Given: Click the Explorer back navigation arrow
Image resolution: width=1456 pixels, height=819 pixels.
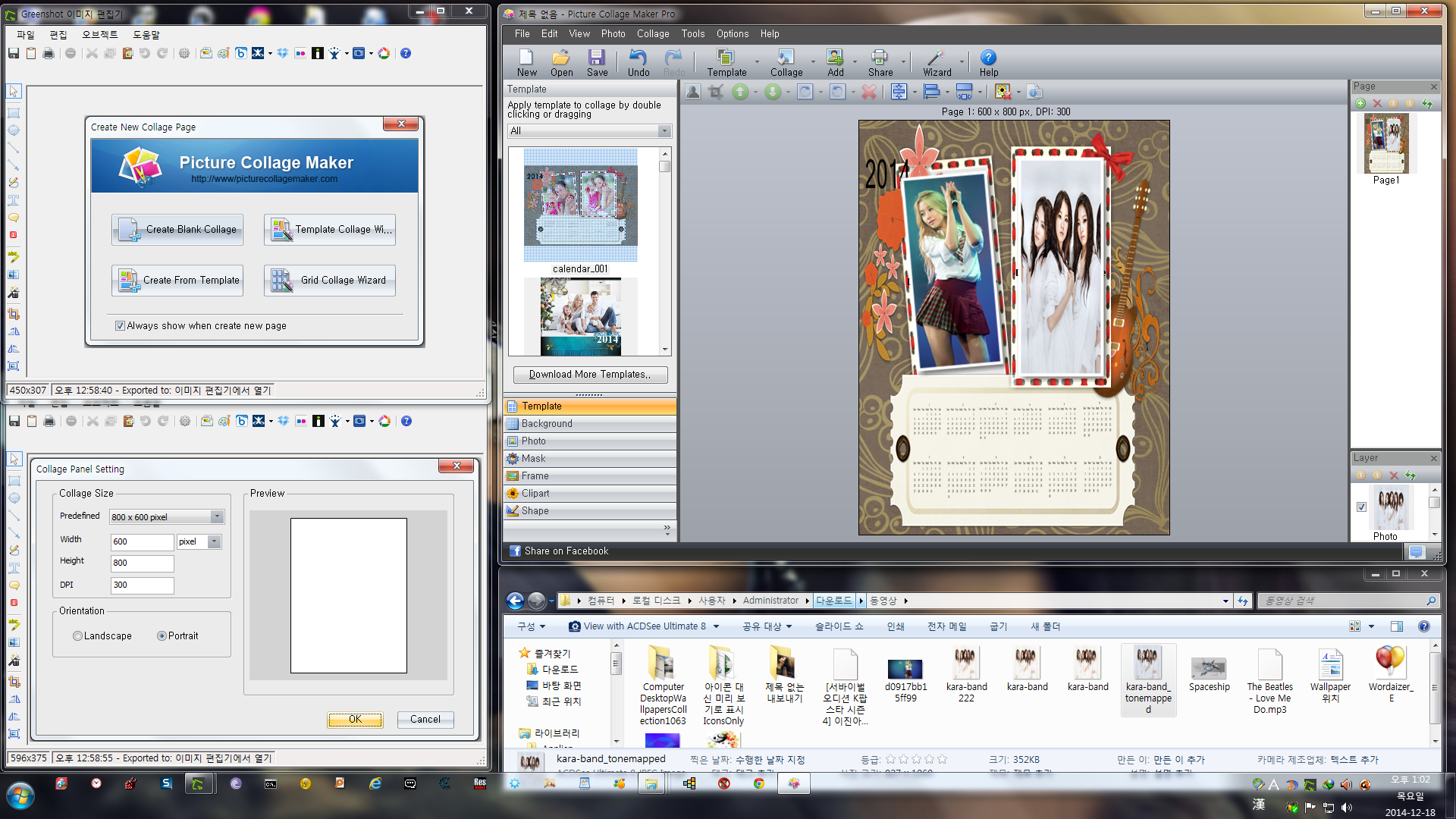Looking at the screenshot, I should tap(515, 601).
